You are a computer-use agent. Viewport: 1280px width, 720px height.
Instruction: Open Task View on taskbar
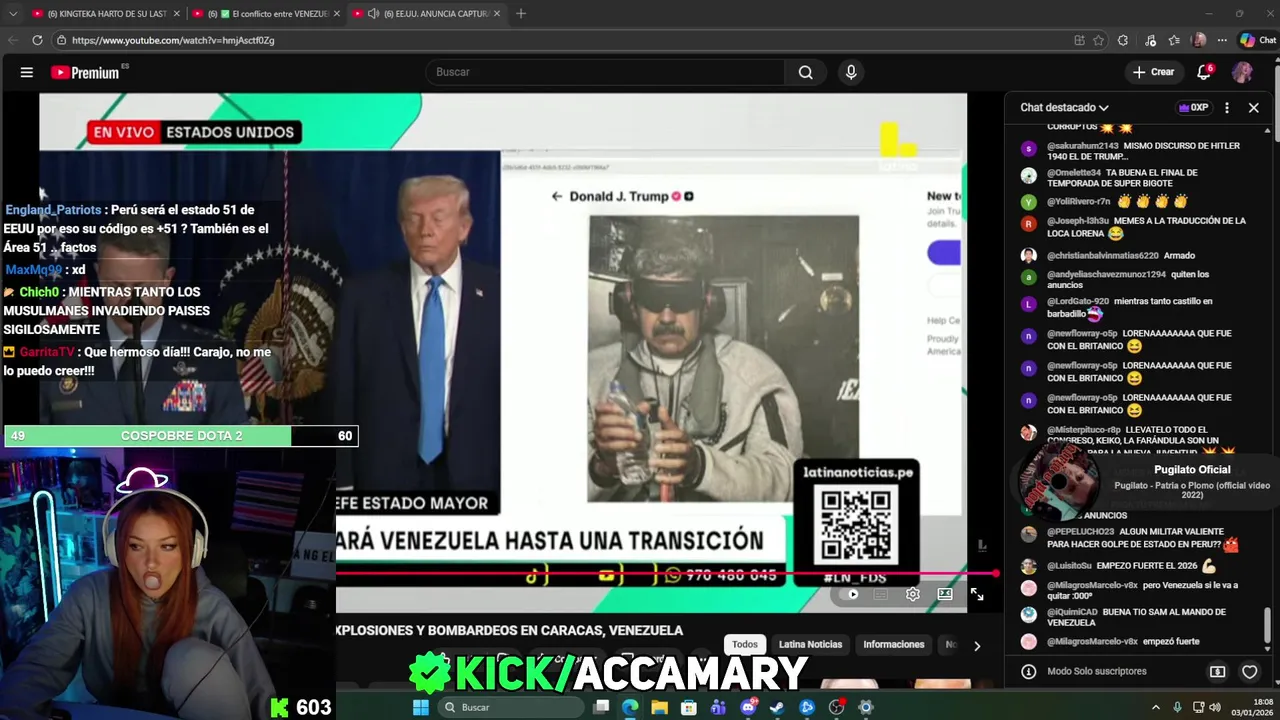601,707
